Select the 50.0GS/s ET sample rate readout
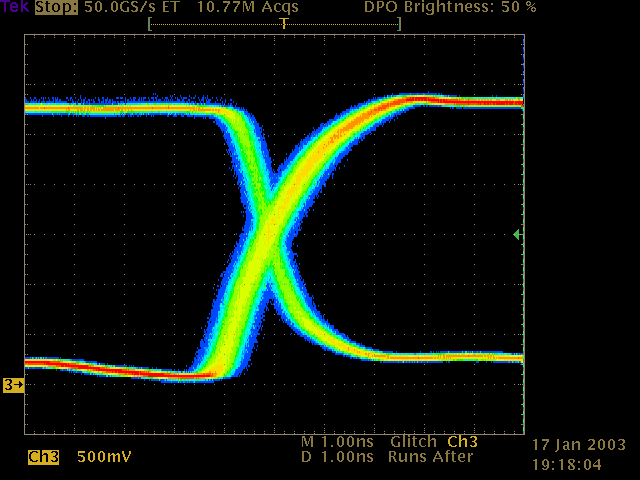The image size is (640, 480). tap(132, 7)
